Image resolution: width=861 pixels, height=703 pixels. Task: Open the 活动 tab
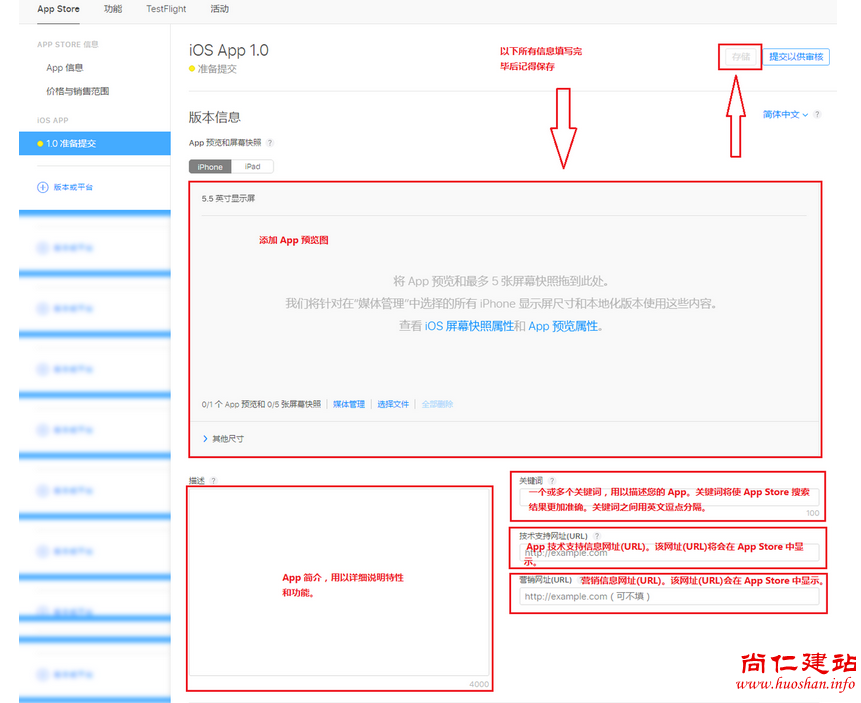tap(220, 9)
